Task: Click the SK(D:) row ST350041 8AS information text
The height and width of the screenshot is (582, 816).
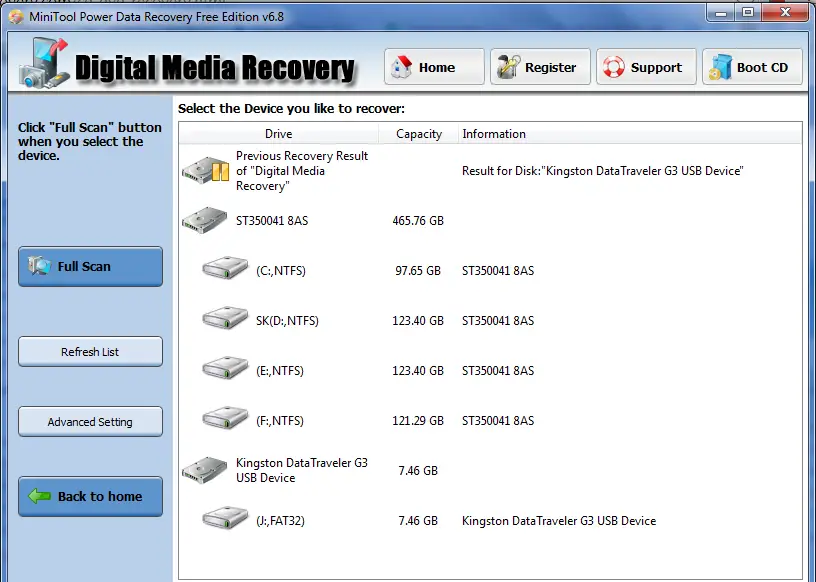Action: pos(498,321)
